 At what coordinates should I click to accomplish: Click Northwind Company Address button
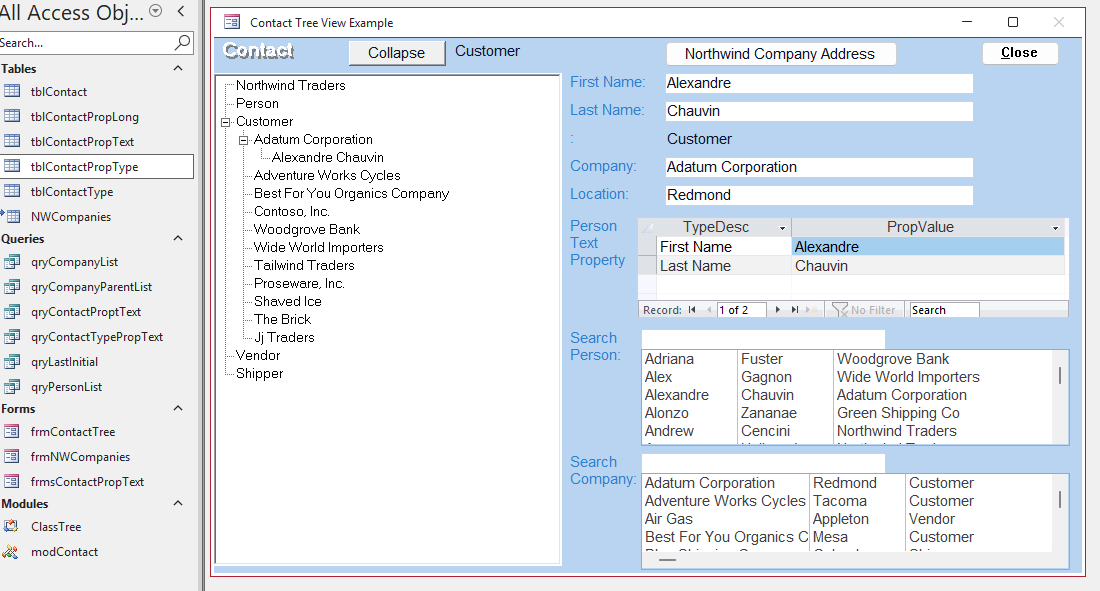[x=780, y=54]
